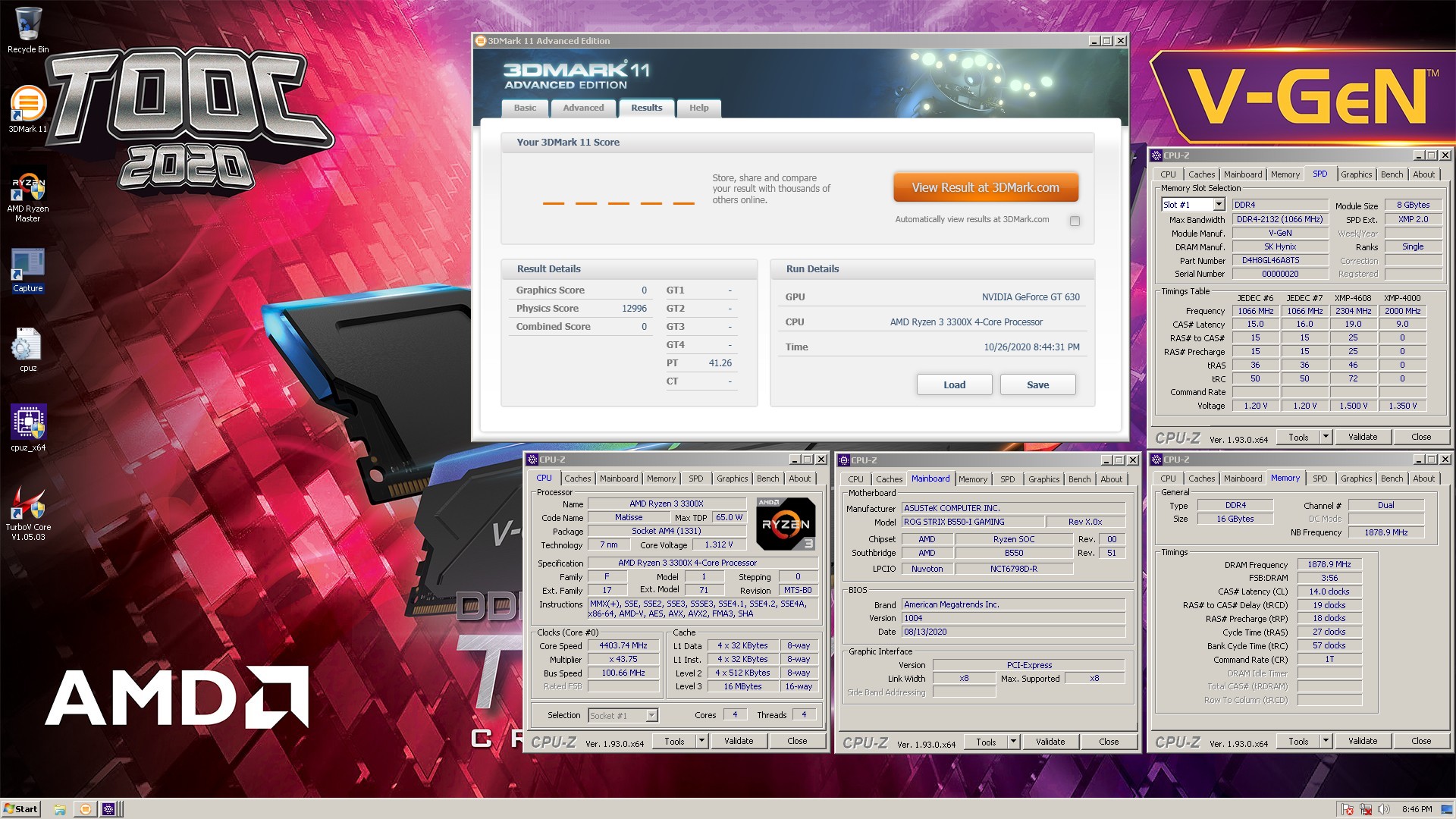Open the Basic tab in 3DMark 11
Viewport: 1456px width, 819px height.
click(525, 108)
